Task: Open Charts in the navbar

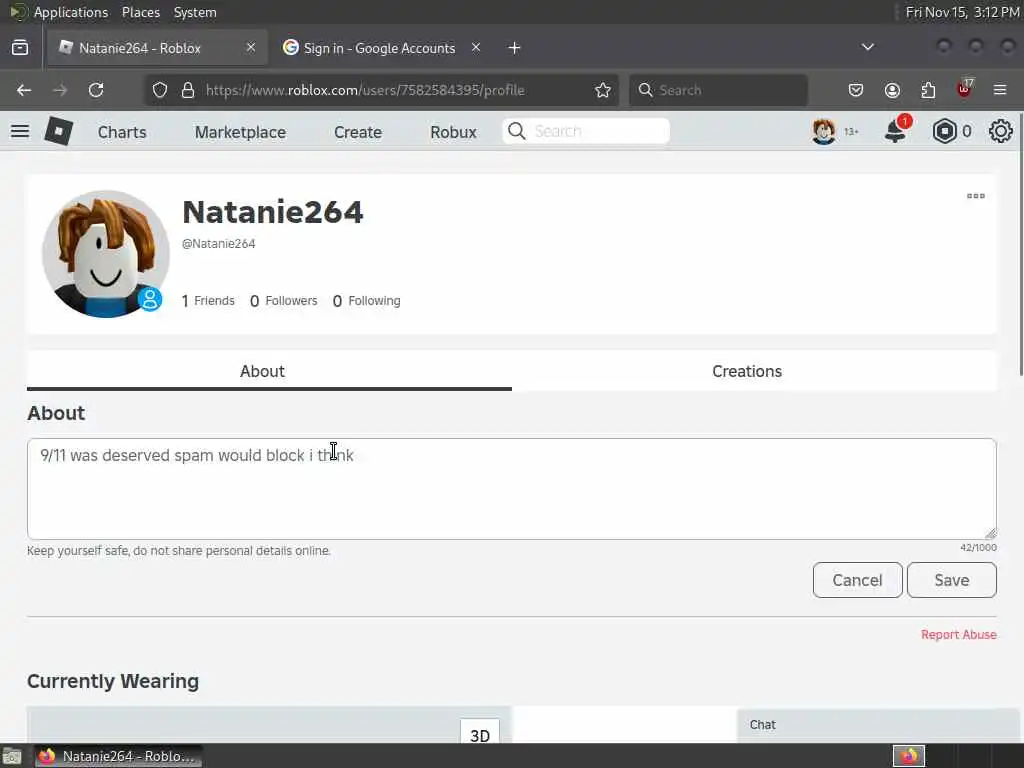Action: coord(122,132)
